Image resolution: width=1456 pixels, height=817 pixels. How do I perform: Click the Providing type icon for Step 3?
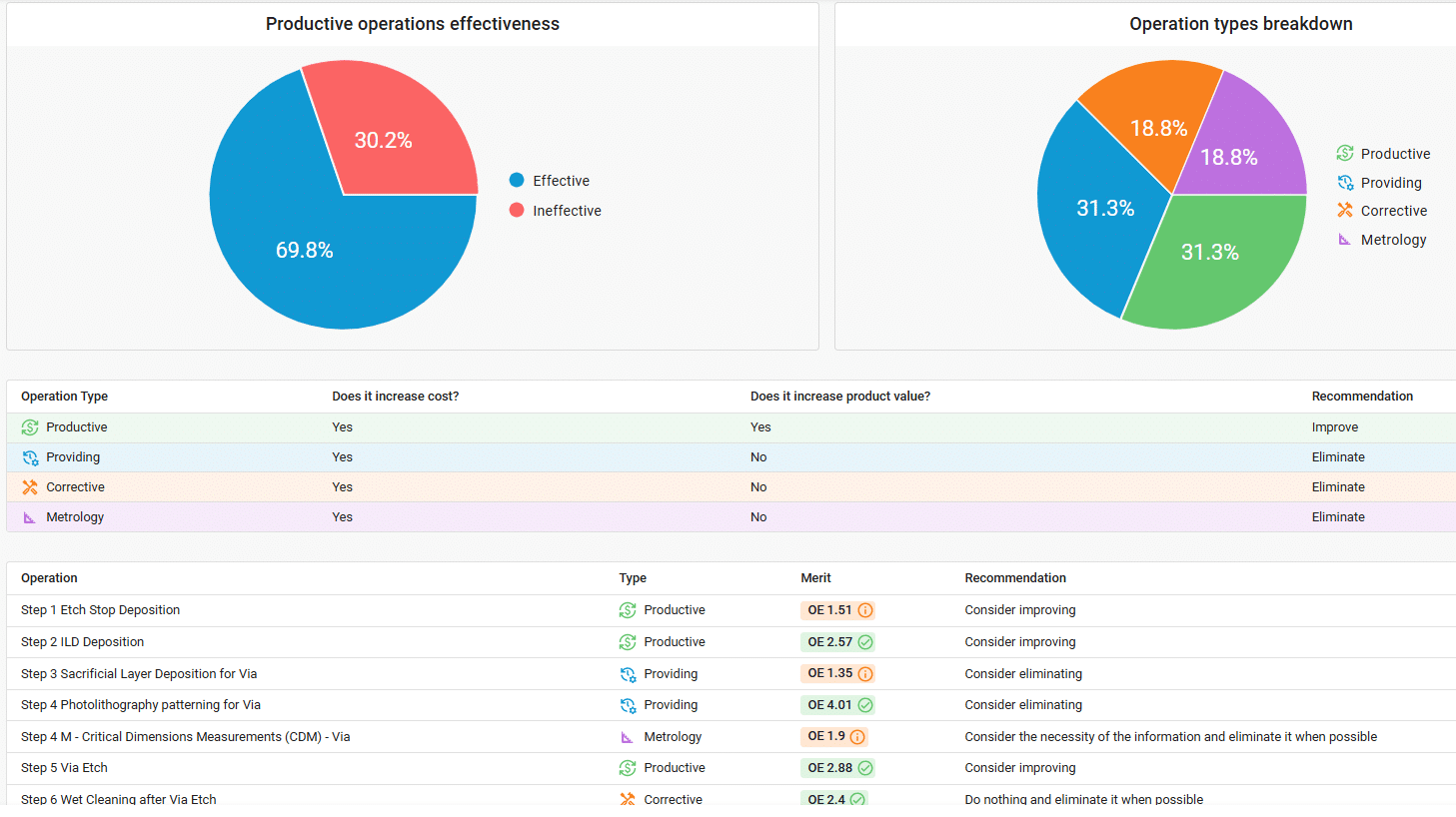tap(628, 674)
